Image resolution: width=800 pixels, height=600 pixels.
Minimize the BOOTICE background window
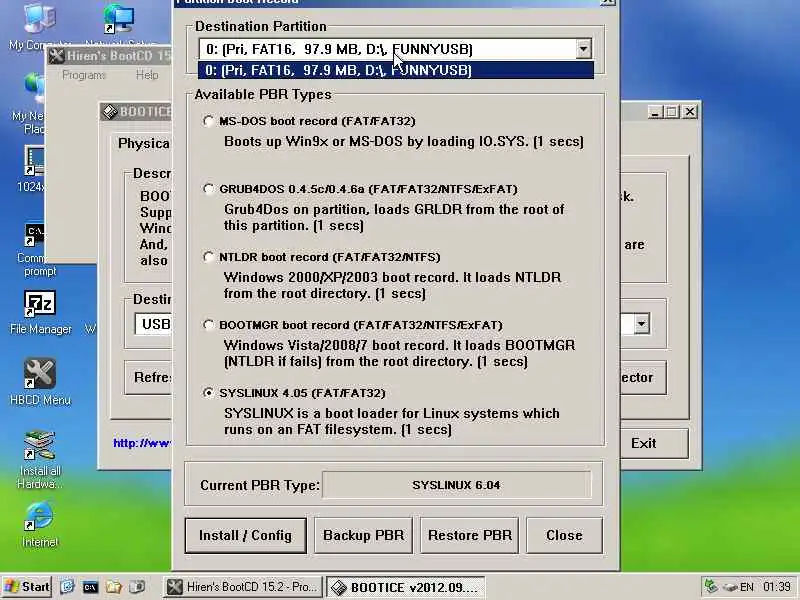(x=655, y=111)
